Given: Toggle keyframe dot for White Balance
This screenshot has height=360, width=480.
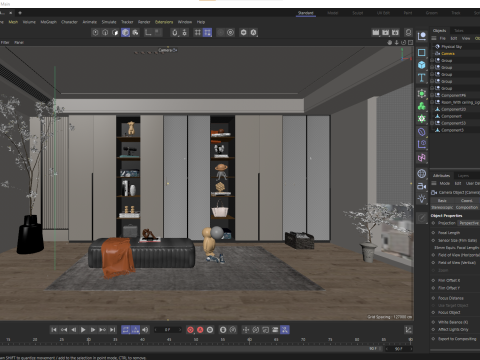Looking at the screenshot, I should [x=433, y=322].
